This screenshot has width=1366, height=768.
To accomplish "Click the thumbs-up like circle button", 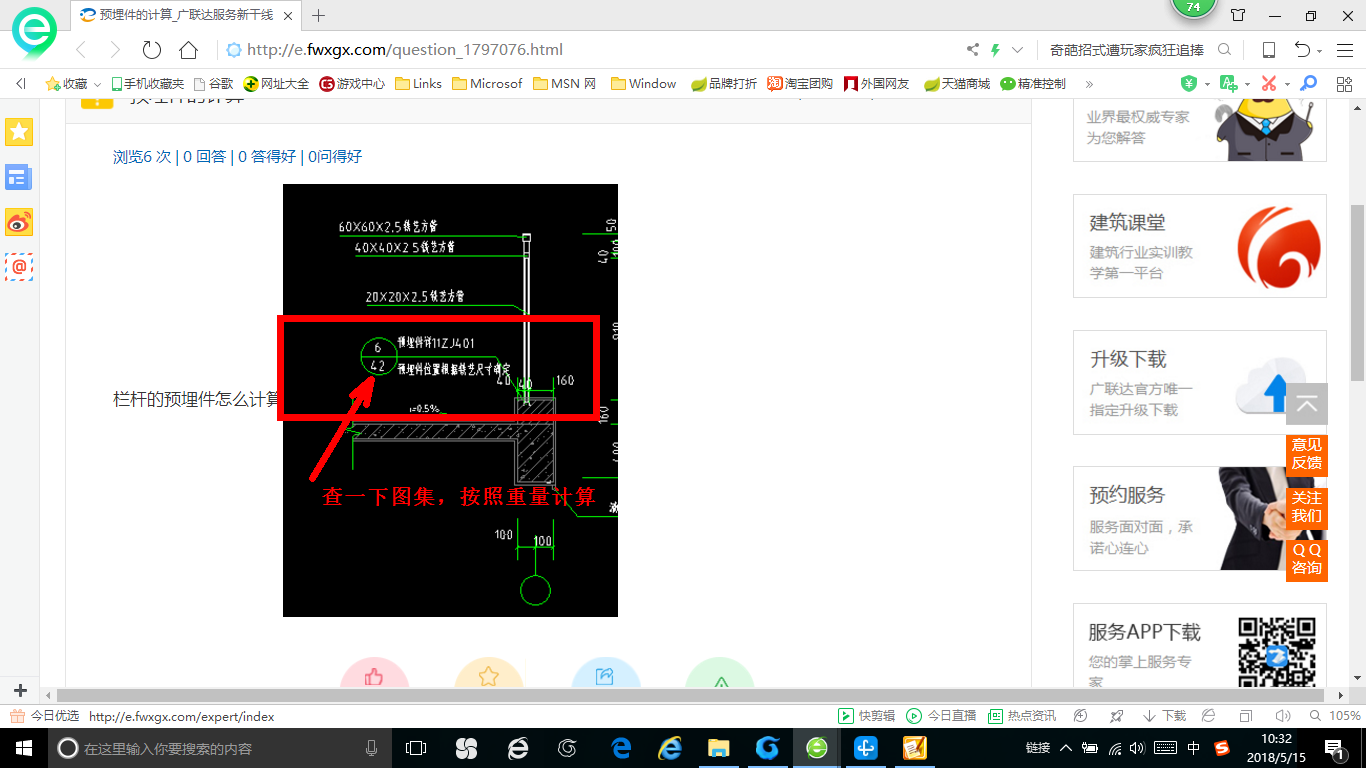I will point(374,675).
